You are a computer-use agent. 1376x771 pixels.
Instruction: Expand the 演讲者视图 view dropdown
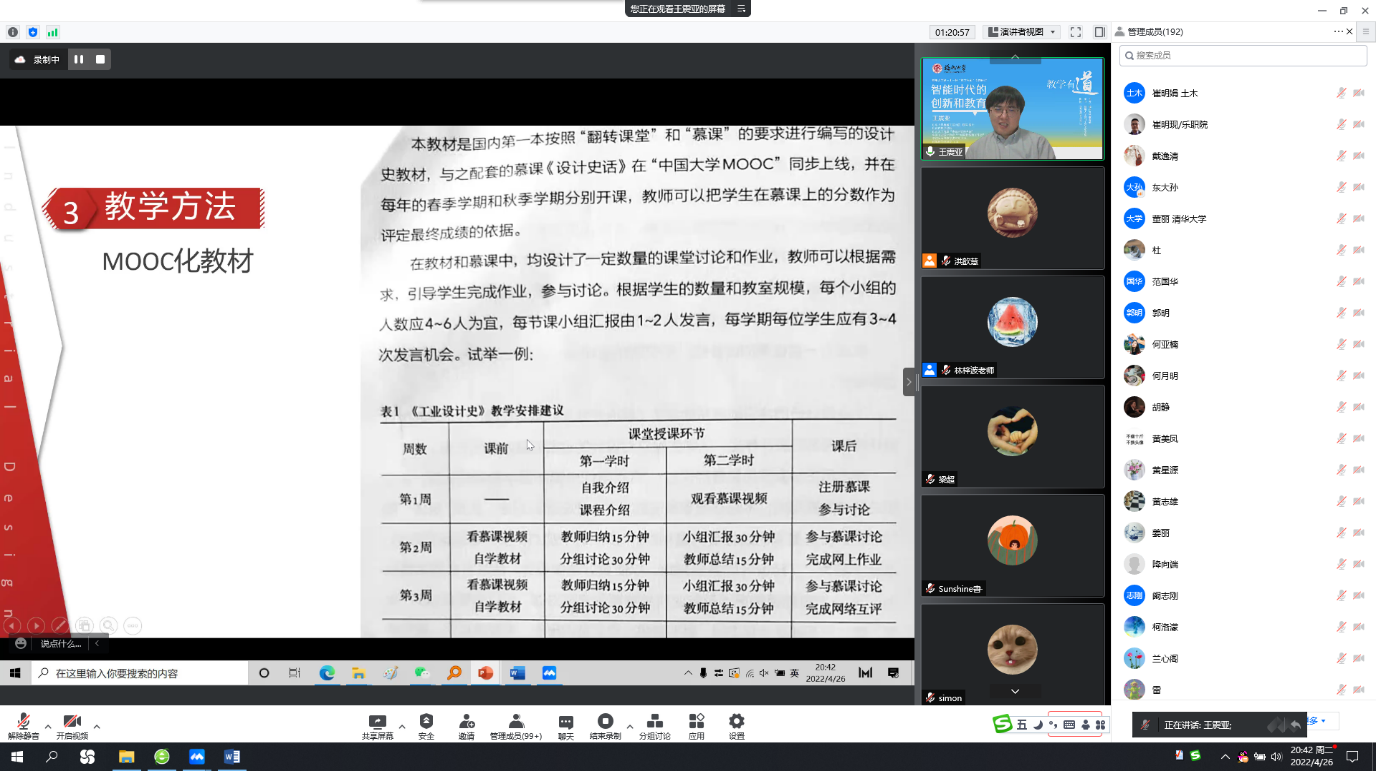[x=1021, y=32]
